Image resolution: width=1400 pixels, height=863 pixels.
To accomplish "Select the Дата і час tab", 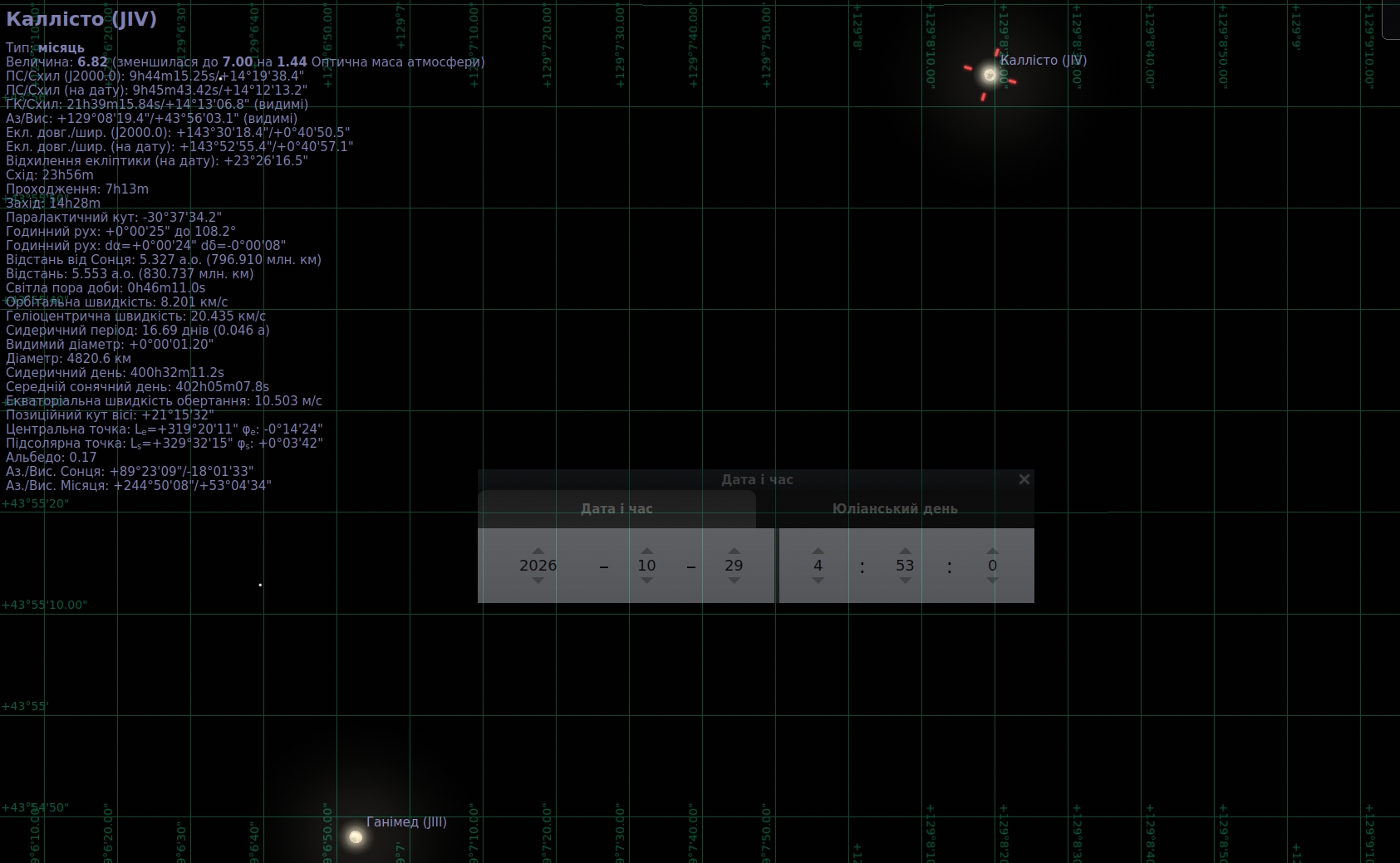I will [x=616, y=509].
